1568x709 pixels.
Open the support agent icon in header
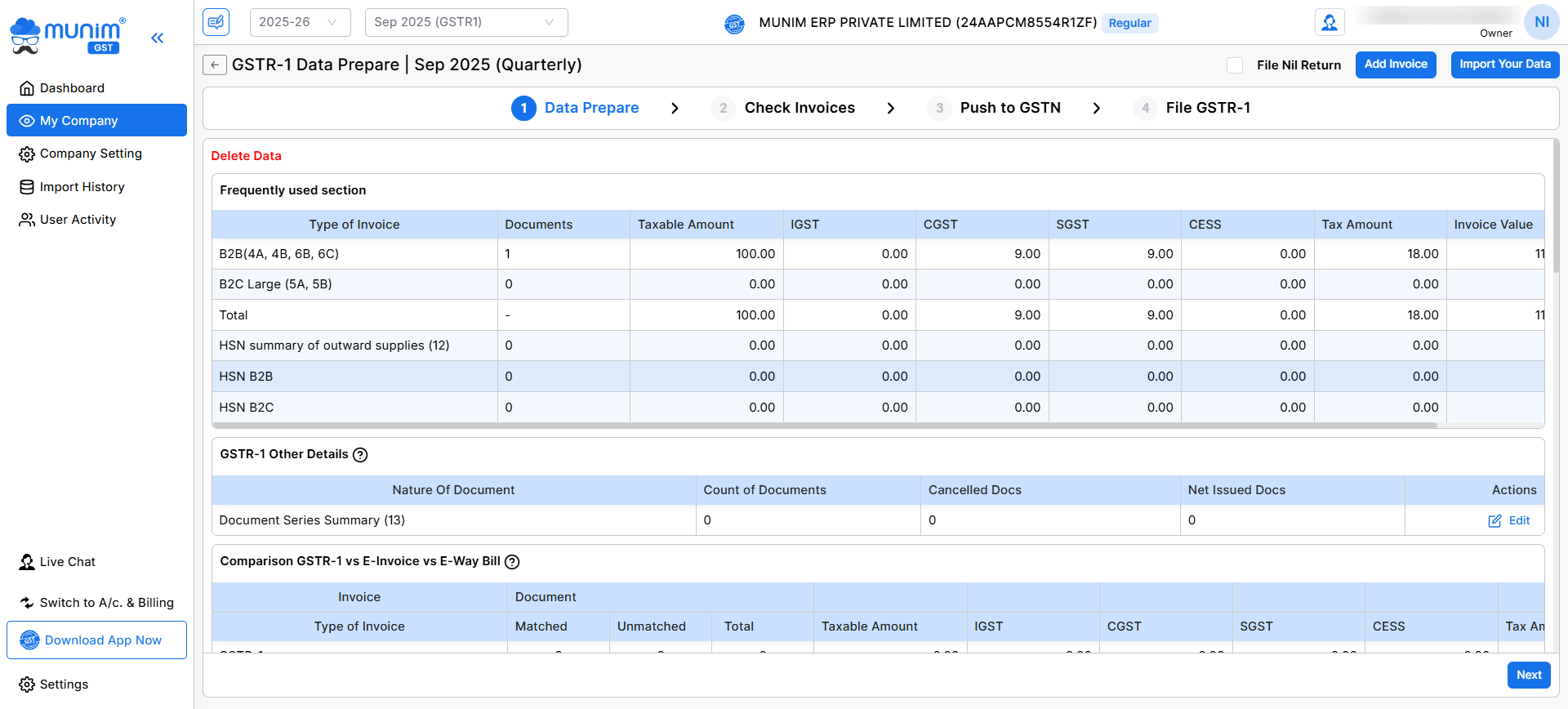pyautogui.click(x=1330, y=23)
